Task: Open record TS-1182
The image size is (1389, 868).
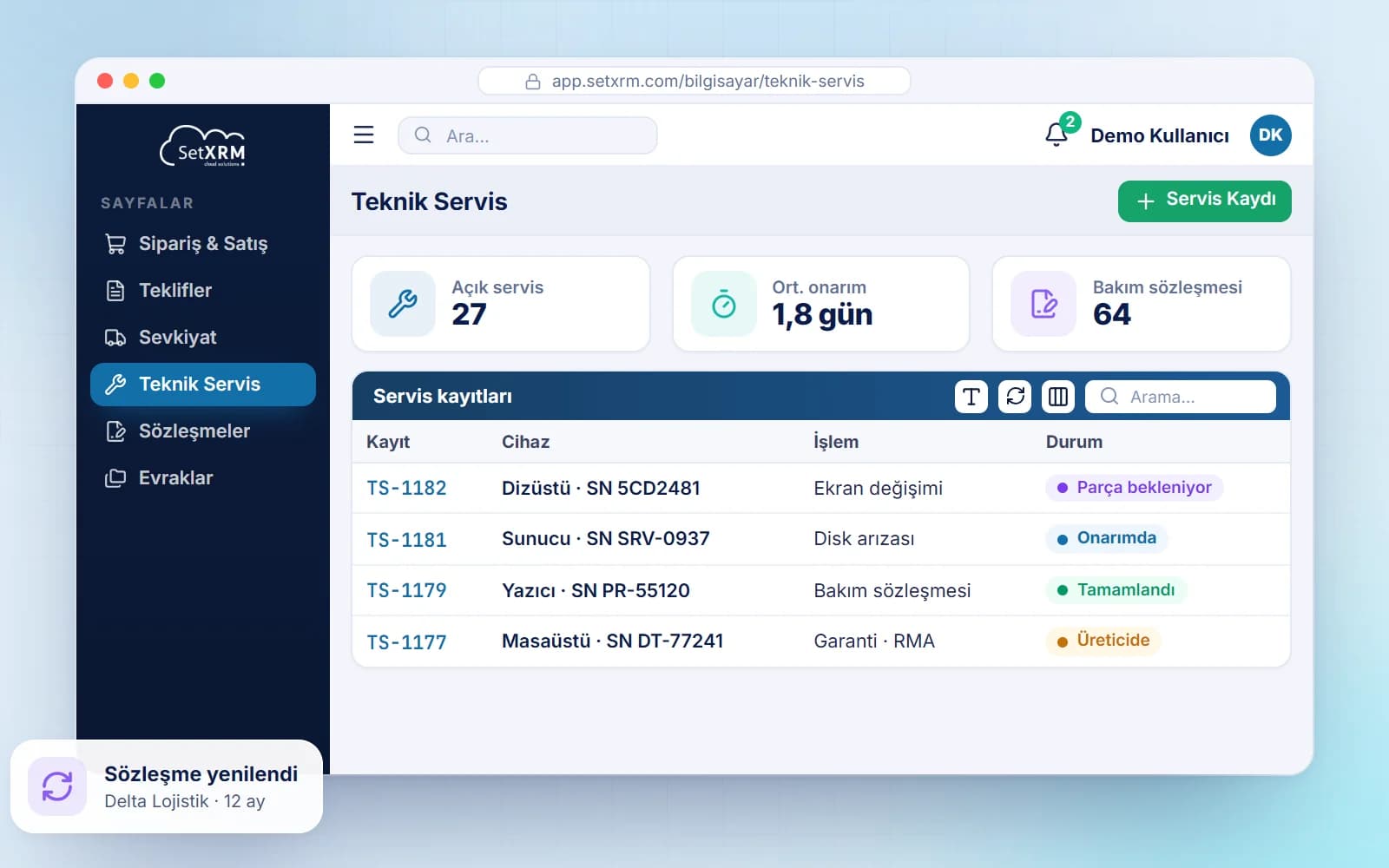Action: tap(406, 488)
